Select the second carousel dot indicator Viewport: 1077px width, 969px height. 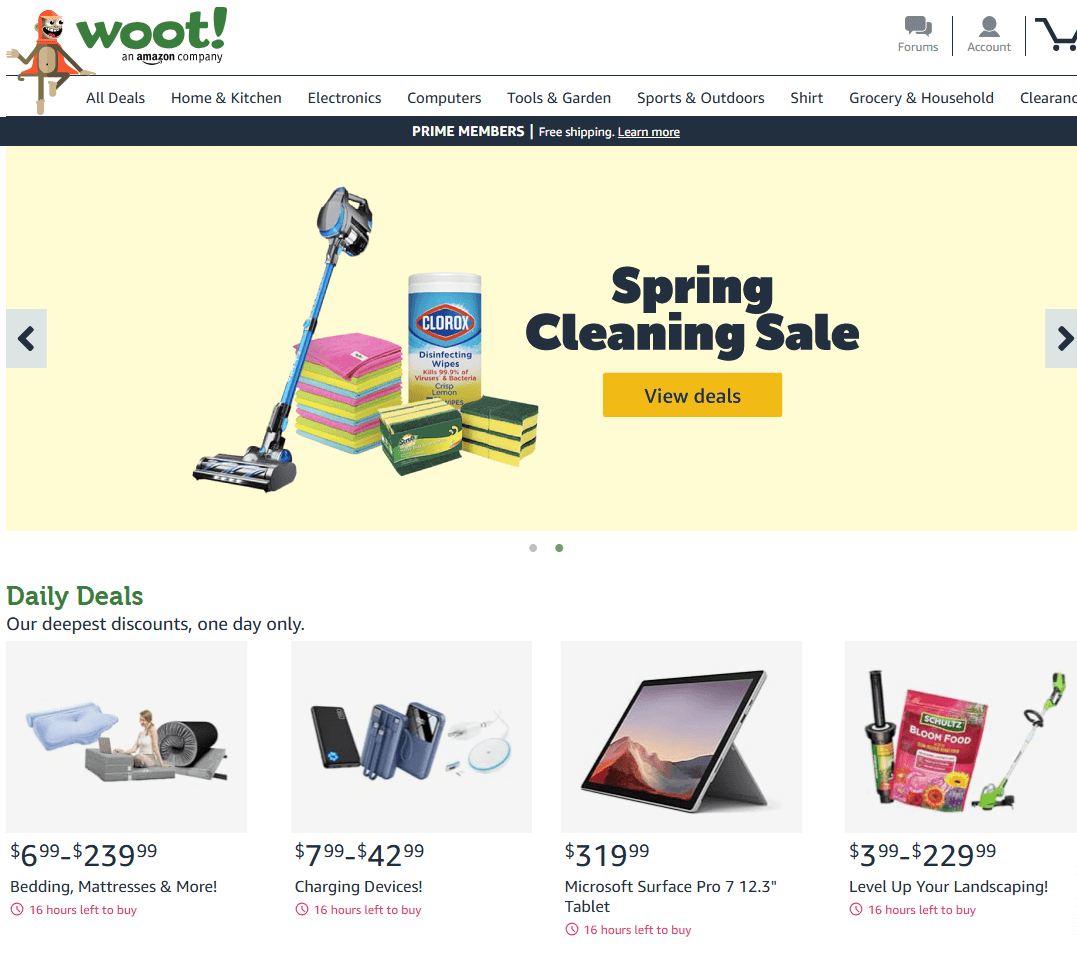click(x=559, y=548)
